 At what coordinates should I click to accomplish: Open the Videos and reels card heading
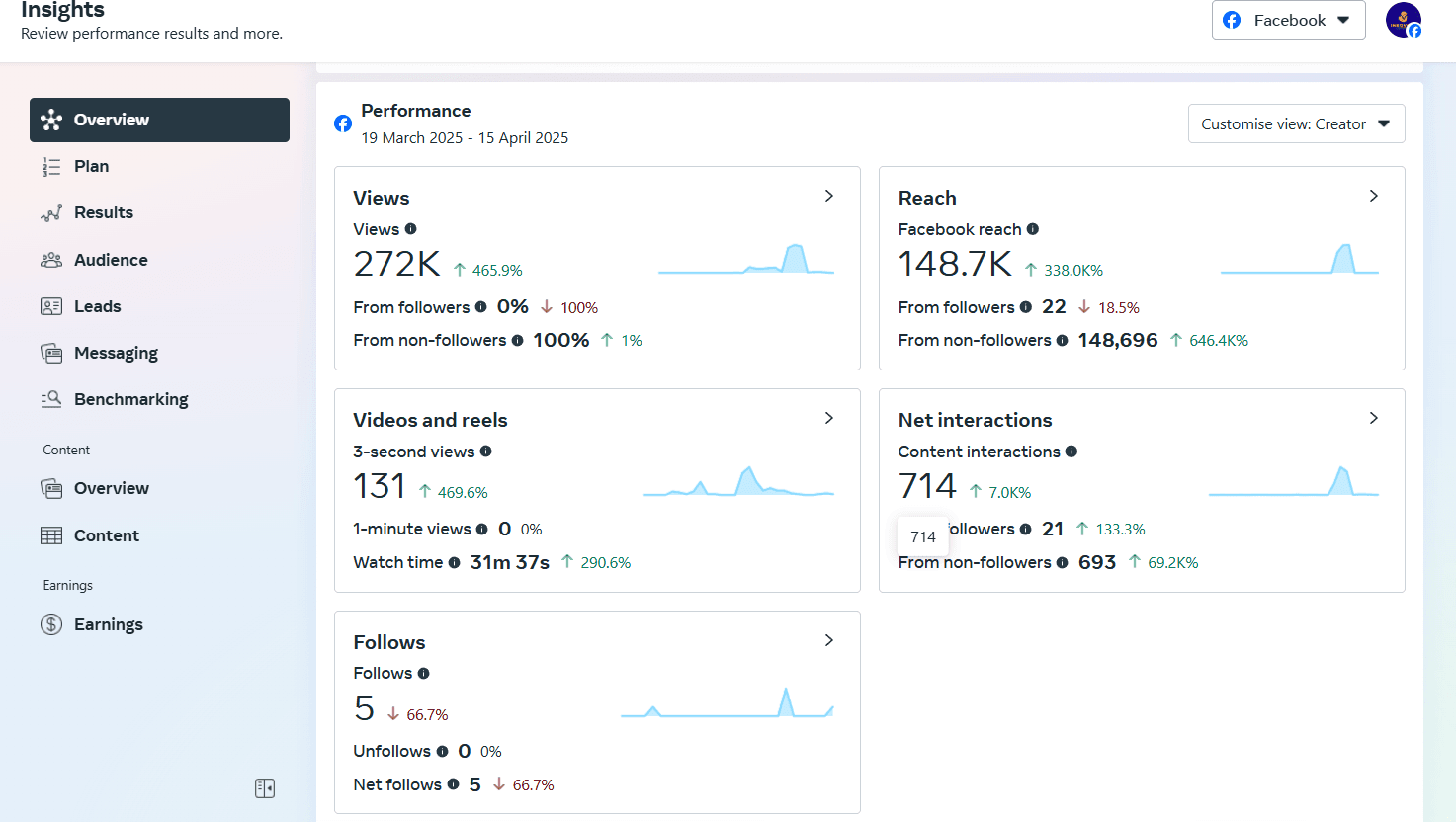[x=430, y=420]
